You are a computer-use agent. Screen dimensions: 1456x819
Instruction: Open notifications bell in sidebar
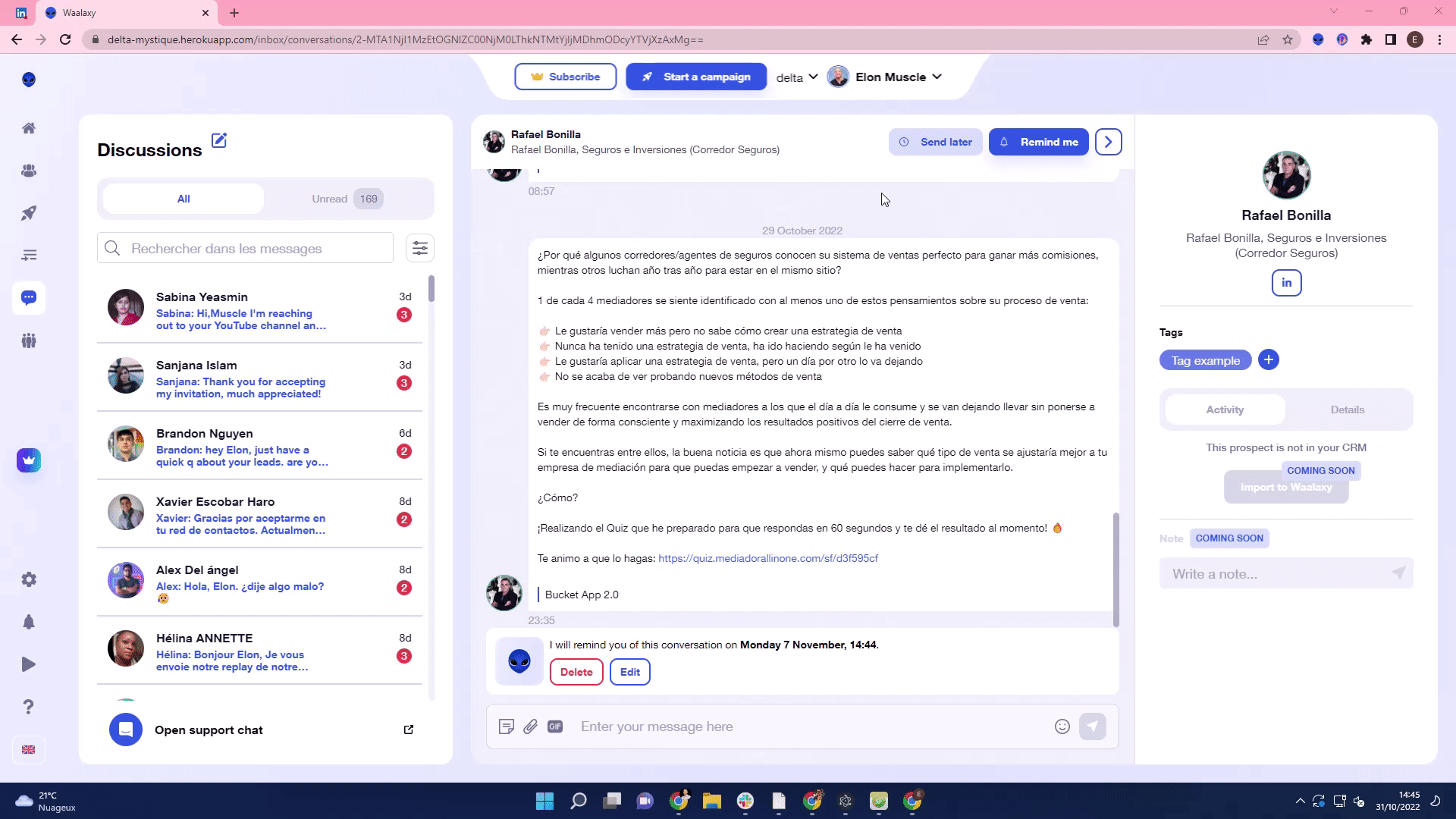[29, 622]
